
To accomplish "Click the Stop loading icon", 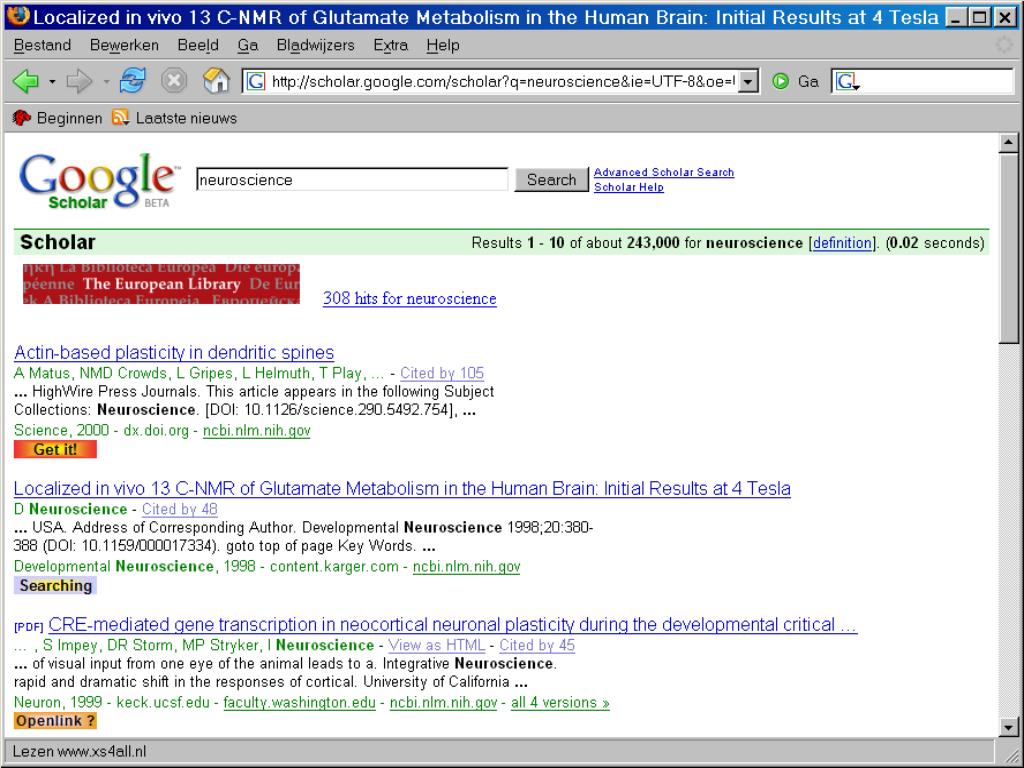I will point(174,82).
